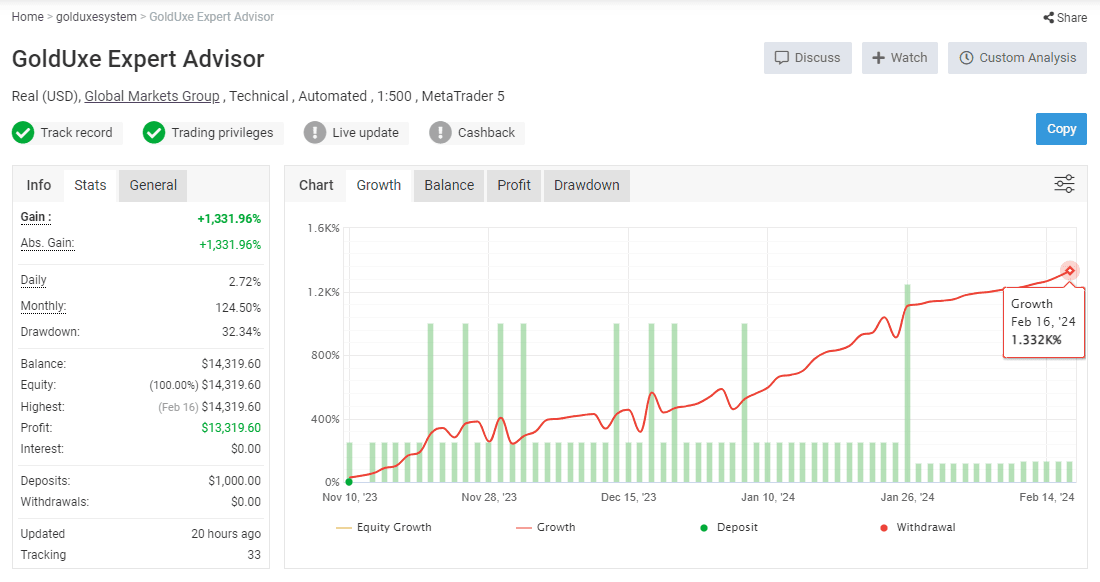Image resolution: width=1100 pixels, height=582 pixels.
Task: Click the Equity (100.00%) value
Action: coord(205,385)
